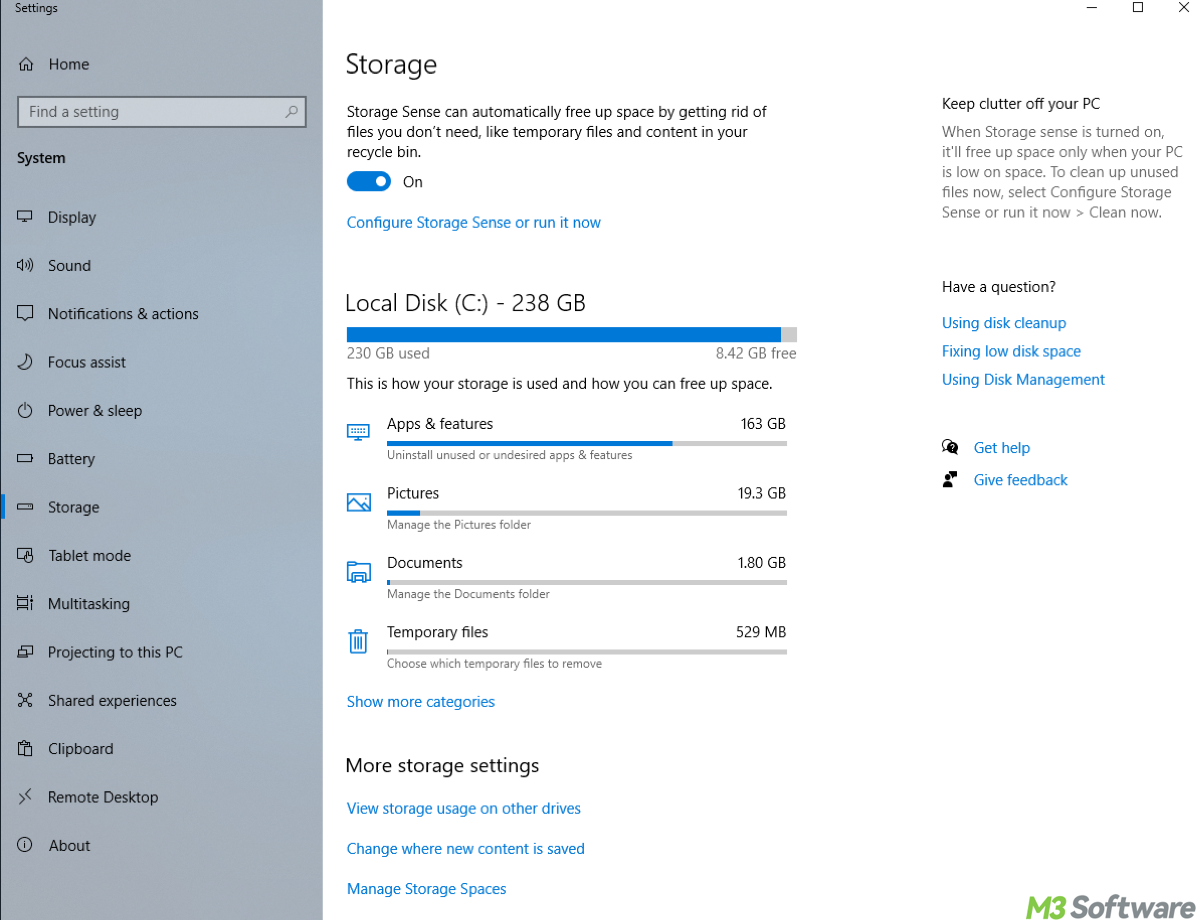Click Show more categories link
The width and height of the screenshot is (1200, 920).
tap(421, 701)
